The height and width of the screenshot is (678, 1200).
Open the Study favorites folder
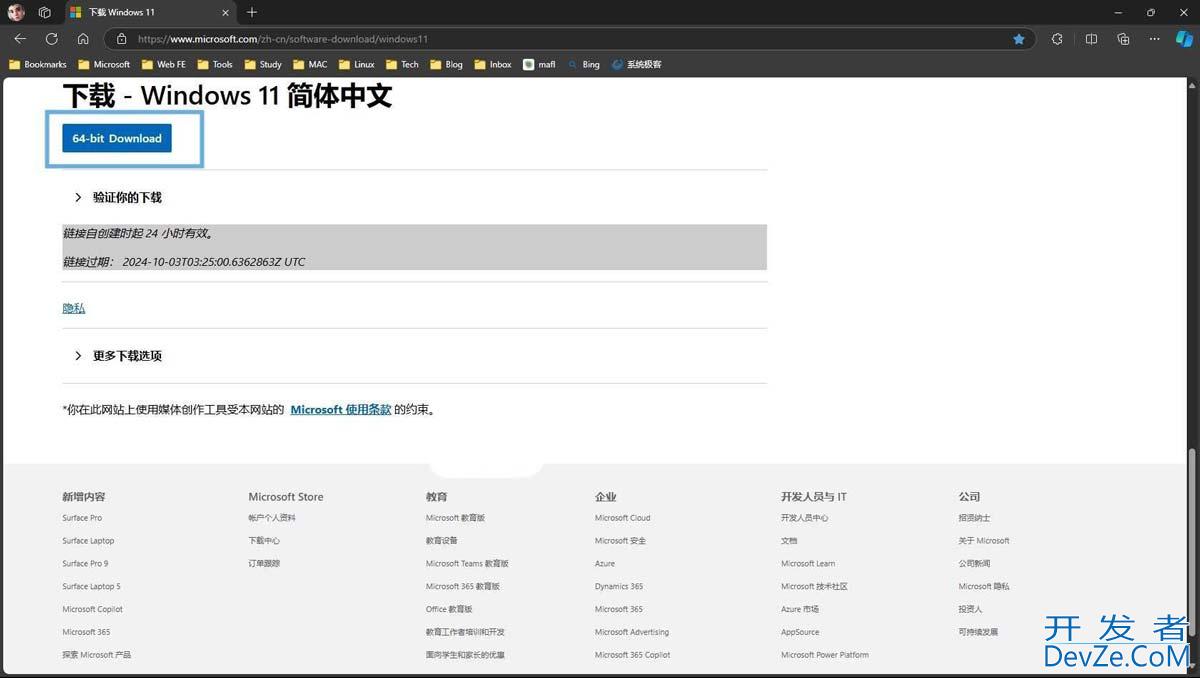(263, 64)
